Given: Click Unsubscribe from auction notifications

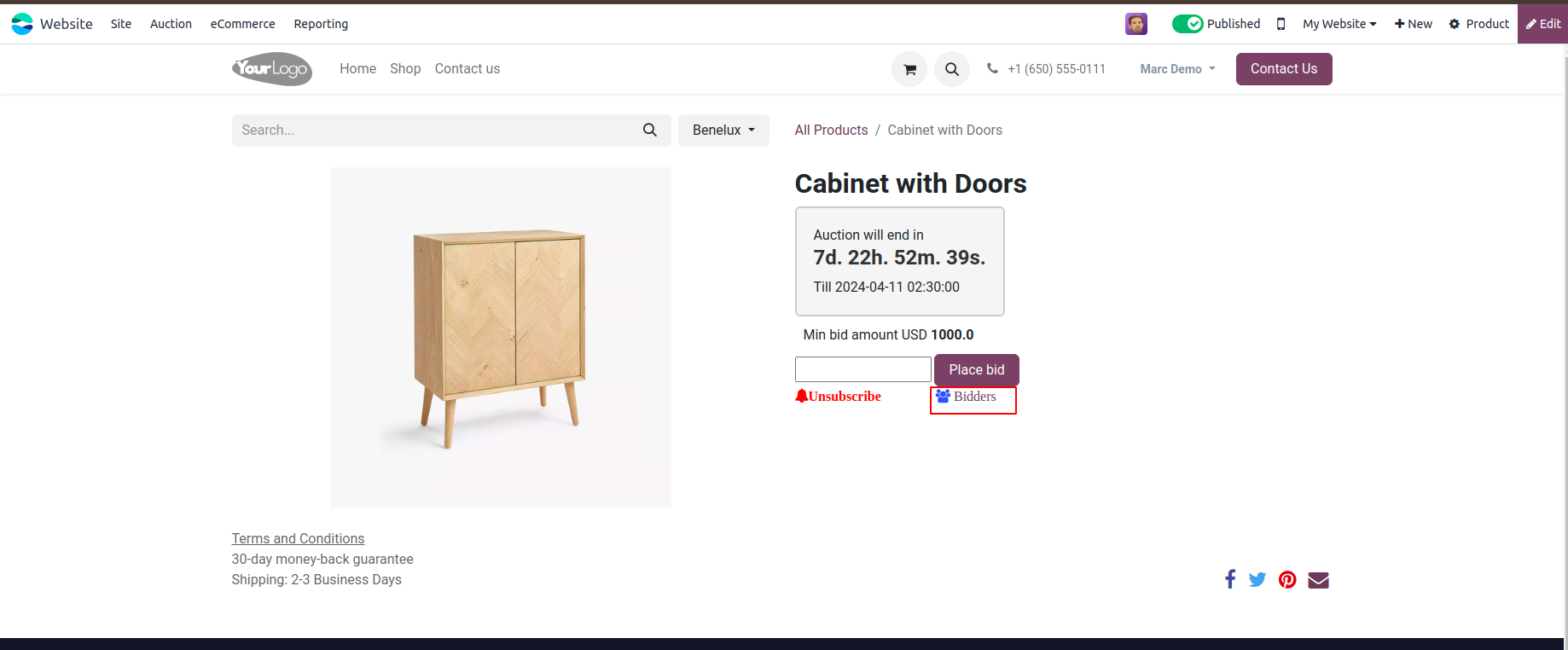Looking at the screenshot, I should pos(839,397).
